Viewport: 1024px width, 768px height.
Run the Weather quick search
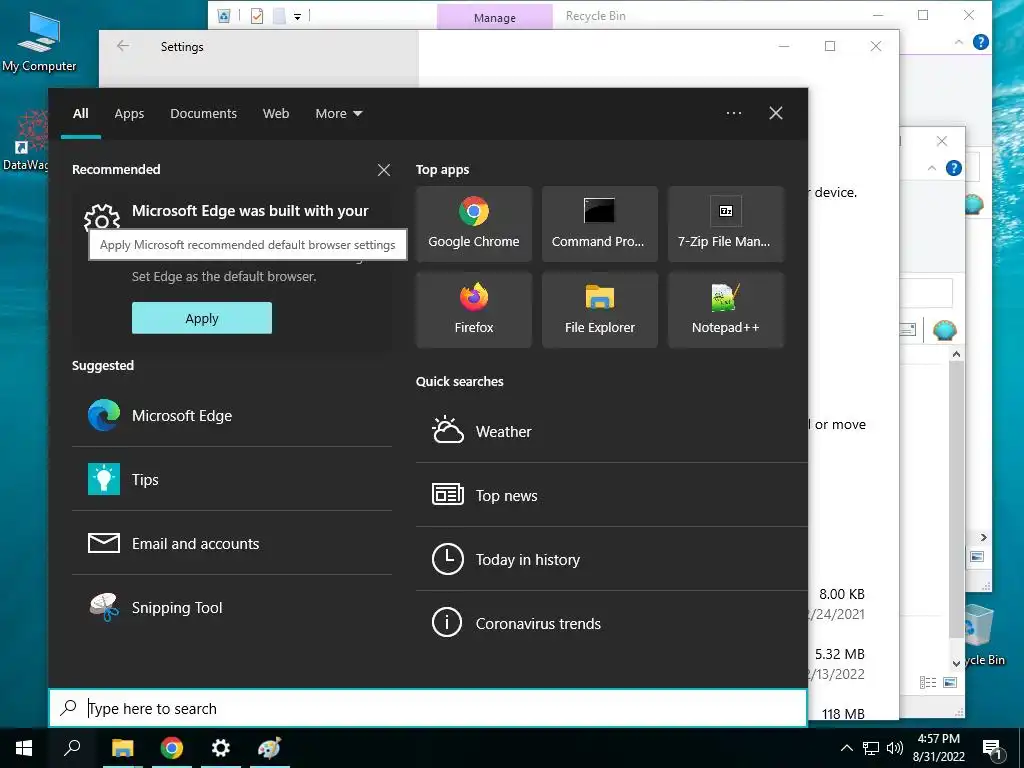tap(611, 431)
